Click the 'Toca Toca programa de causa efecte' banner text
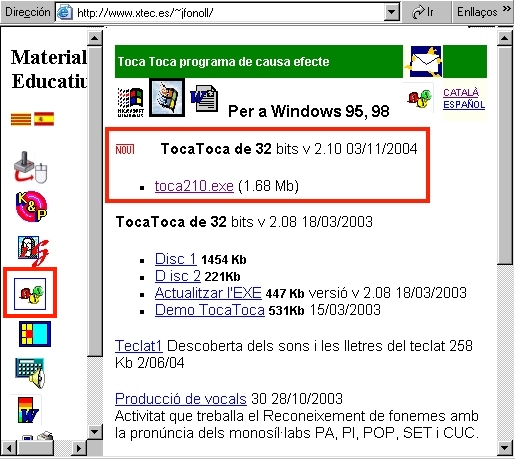This screenshot has height=459, width=515. pyautogui.click(x=223, y=62)
